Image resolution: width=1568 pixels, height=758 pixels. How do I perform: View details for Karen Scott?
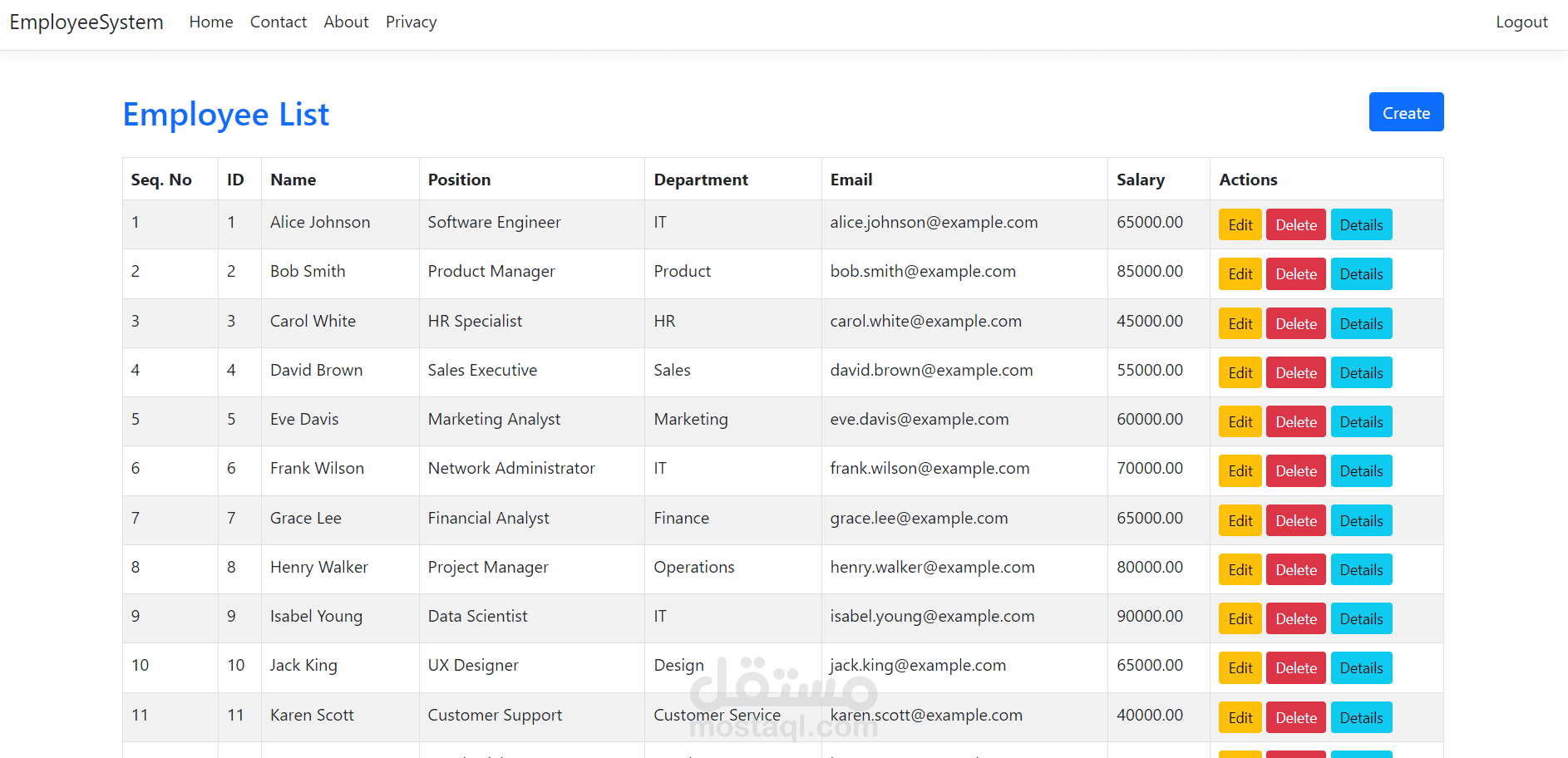[1361, 718]
